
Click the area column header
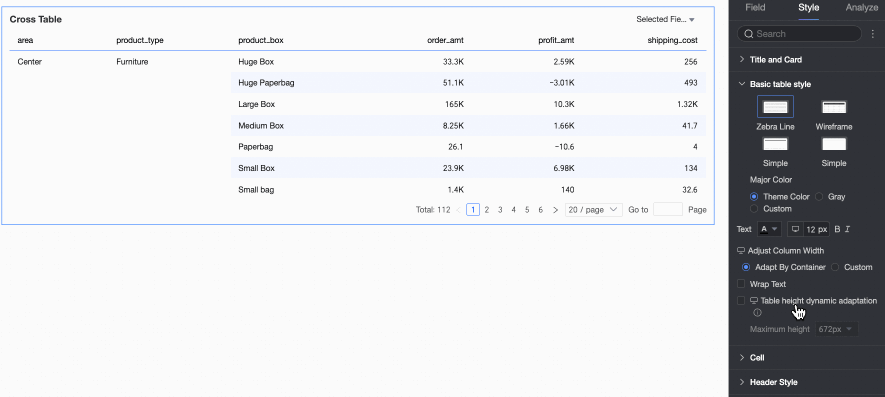[x=25, y=40]
